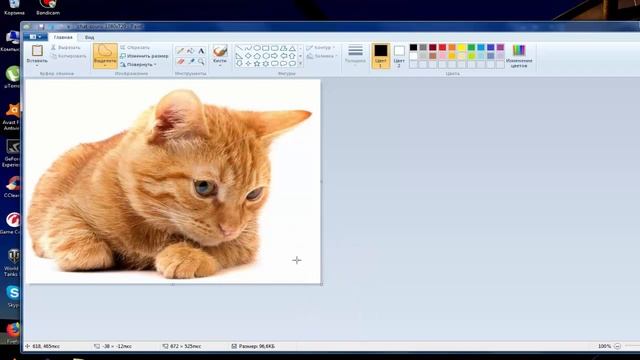Choose the Oval shape
The height and width of the screenshot is (360, 640).
click(257, 48)
